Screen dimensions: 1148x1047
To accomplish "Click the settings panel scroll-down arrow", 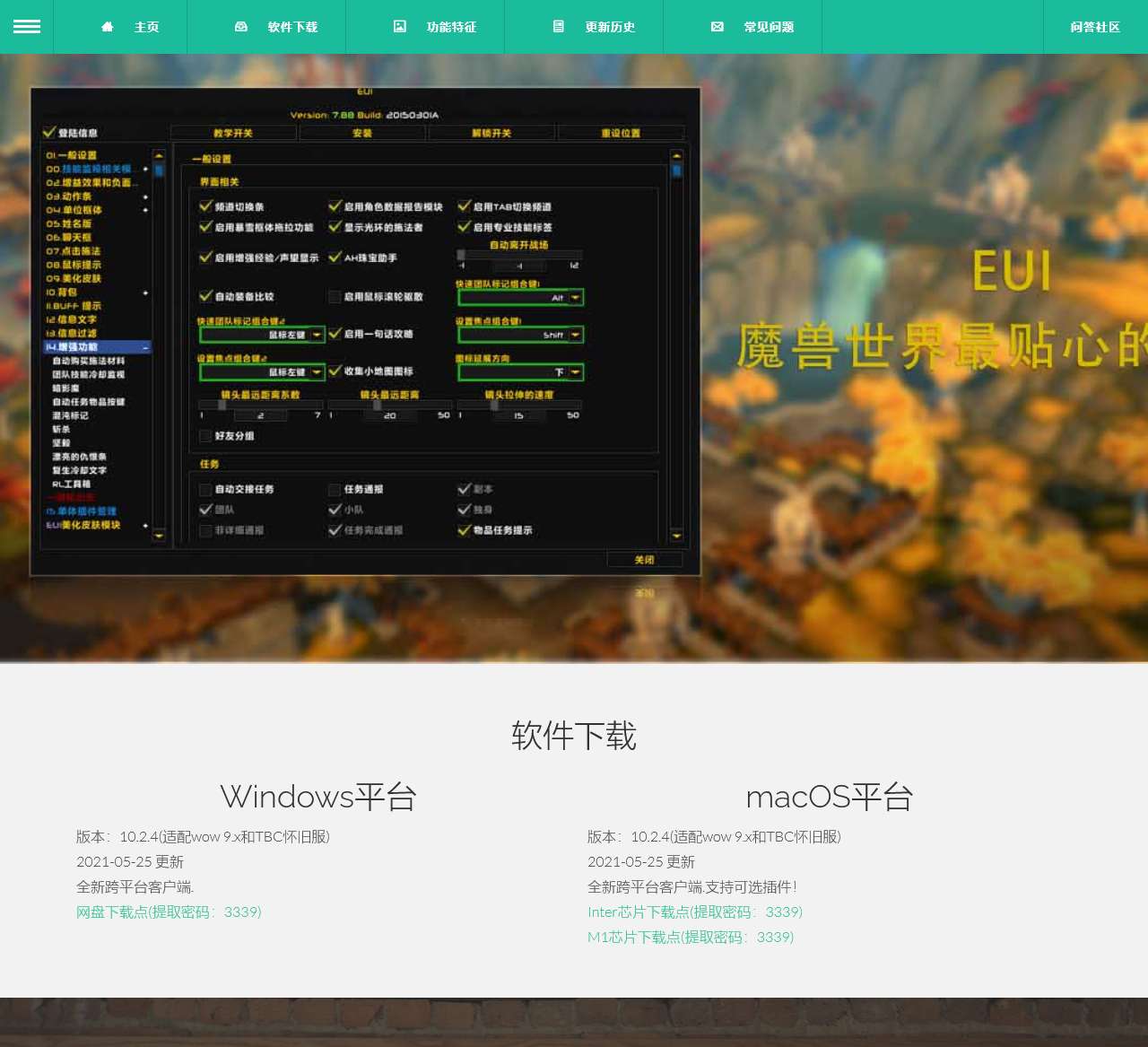I will click(676, 536).
